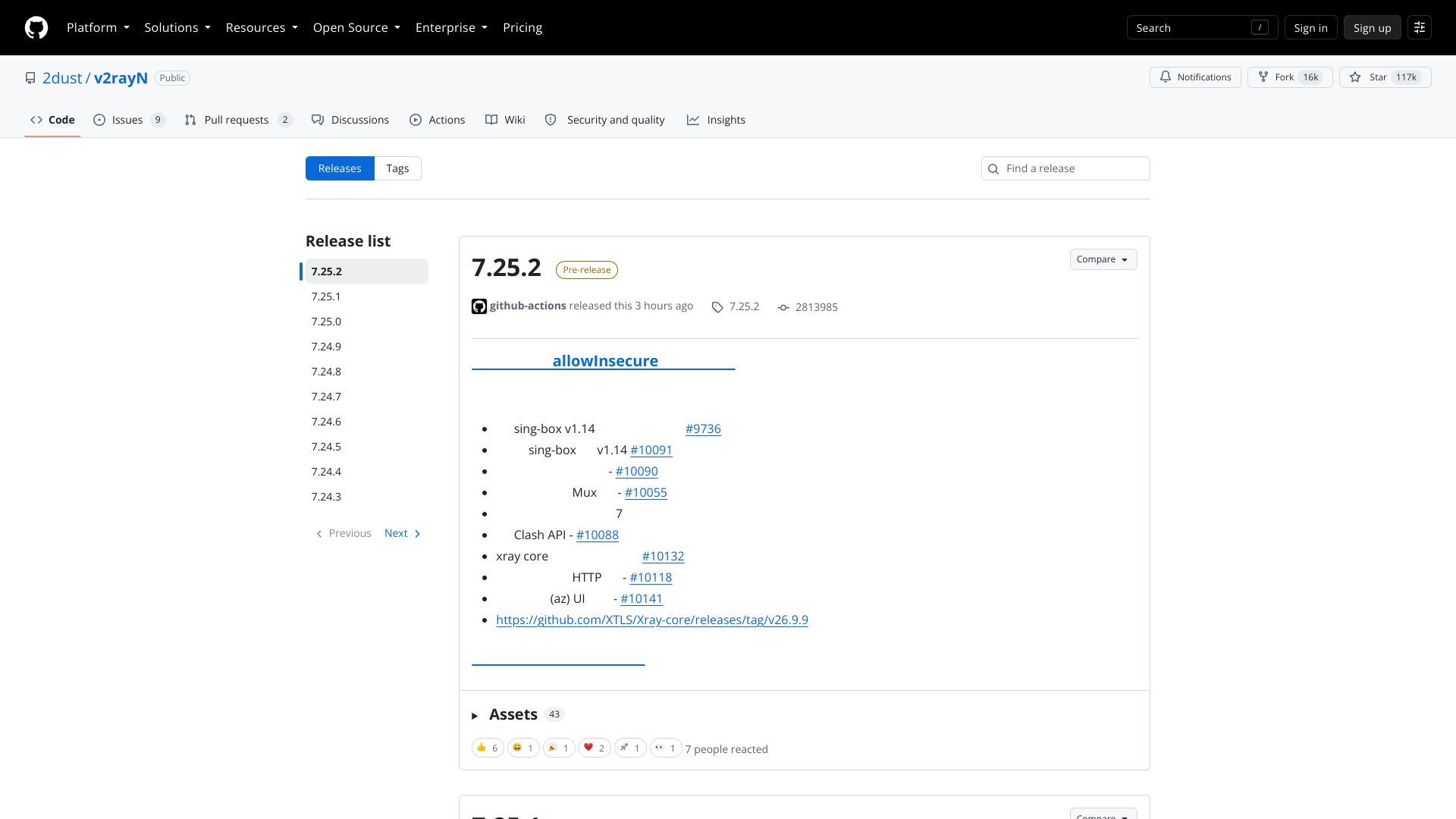The height and width of the screenshot is (819, 1456).
Task: Click the rocket reaction
Action: (x=630, y=748)
